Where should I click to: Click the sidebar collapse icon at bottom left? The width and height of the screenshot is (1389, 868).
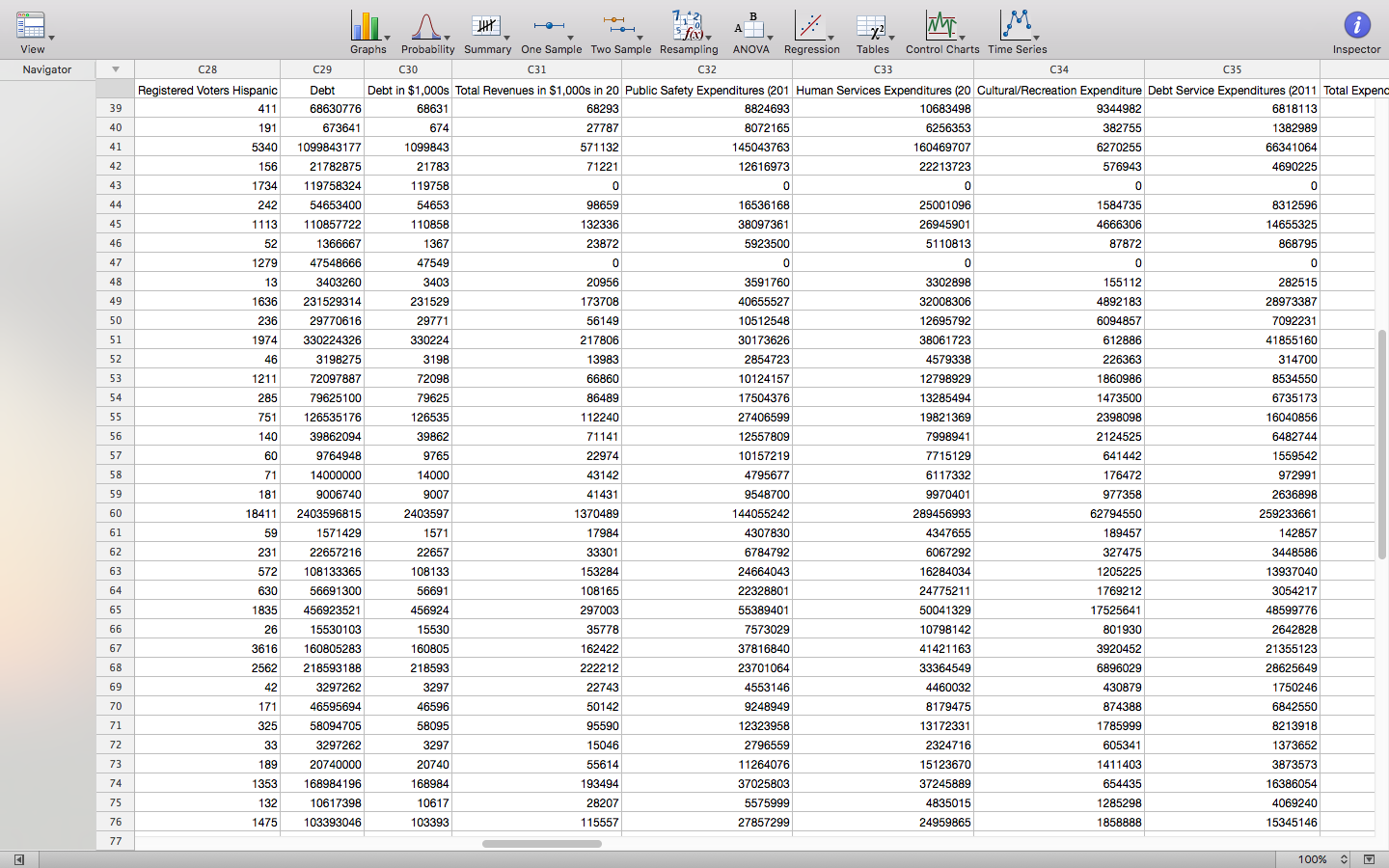click(x=18, y=859)
